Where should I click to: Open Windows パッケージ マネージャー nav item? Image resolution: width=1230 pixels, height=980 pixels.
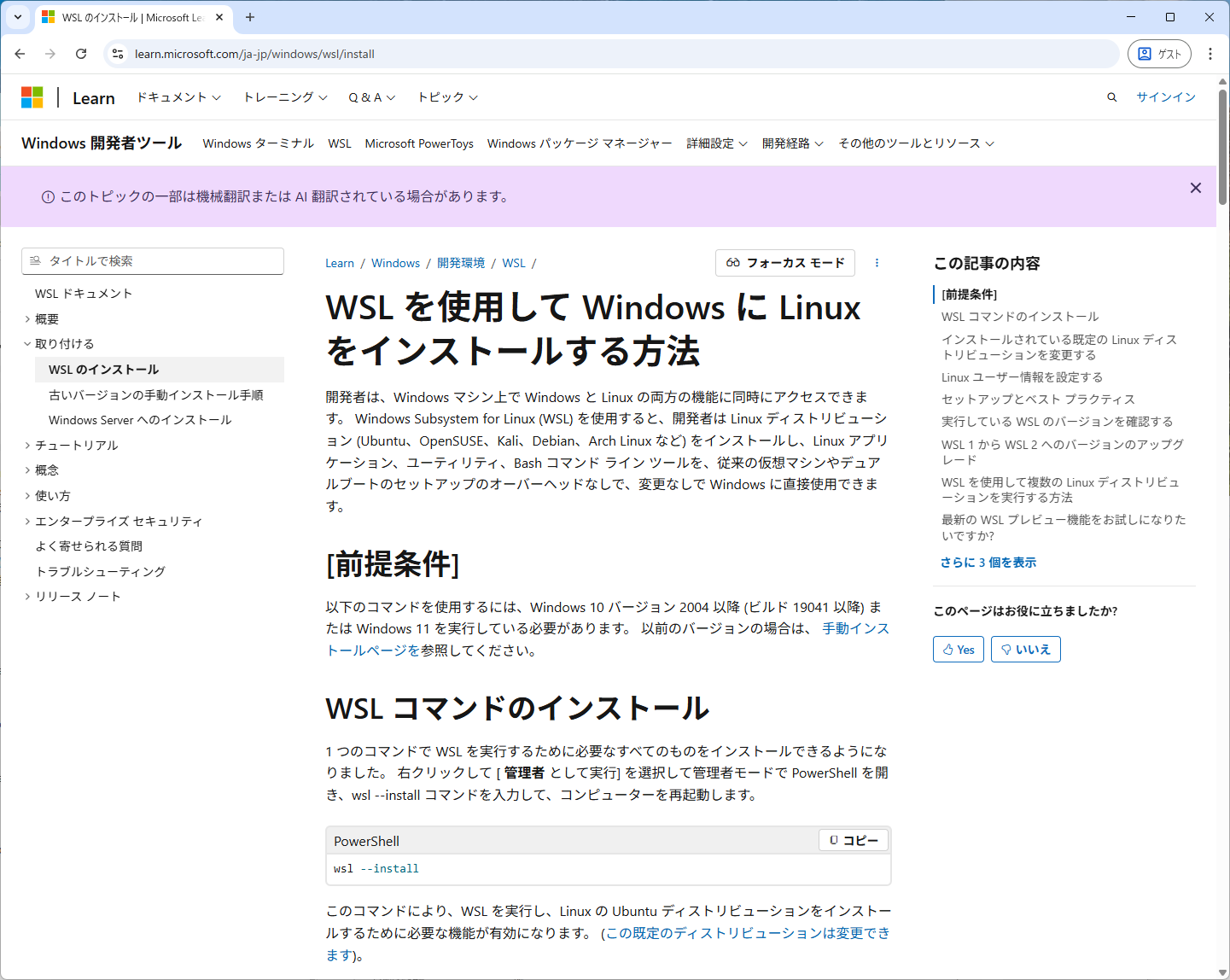580,143
